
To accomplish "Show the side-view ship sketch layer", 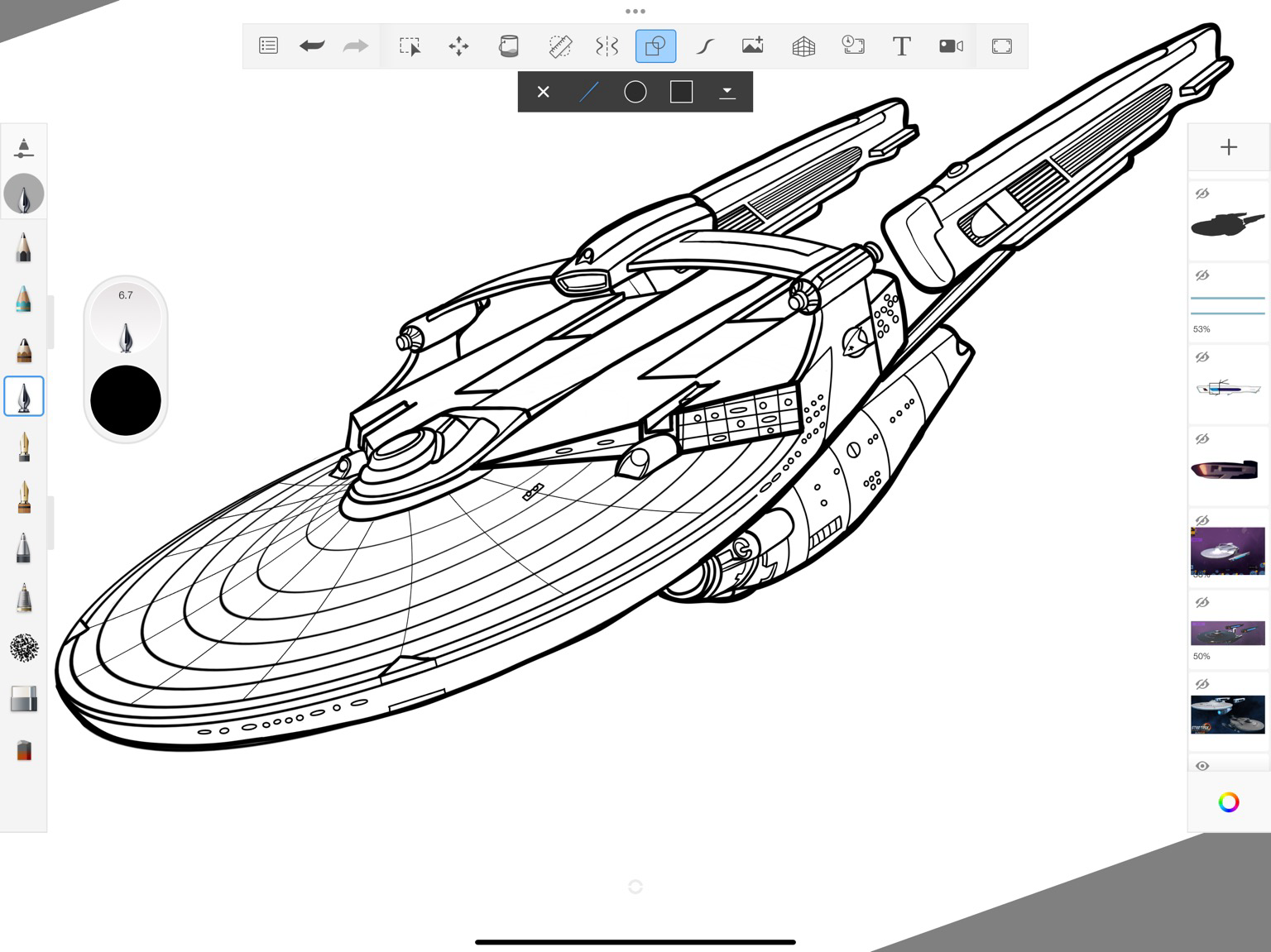I will [1202, 357].
